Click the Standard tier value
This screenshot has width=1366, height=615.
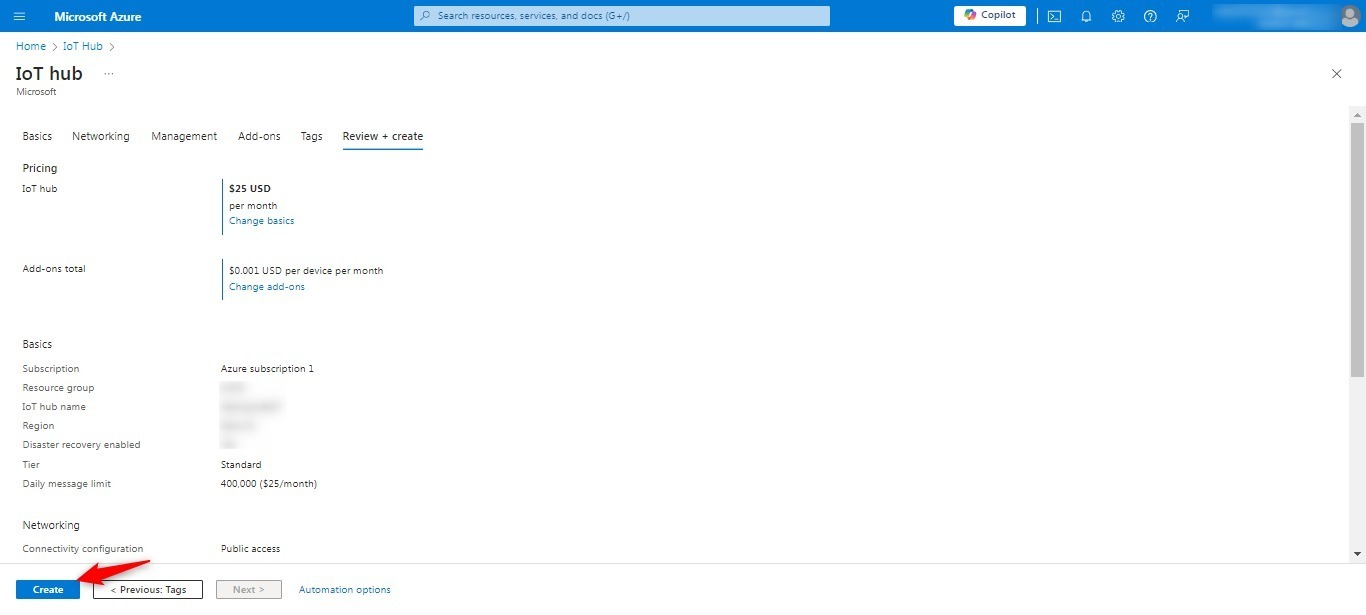[x=241, y=465]
